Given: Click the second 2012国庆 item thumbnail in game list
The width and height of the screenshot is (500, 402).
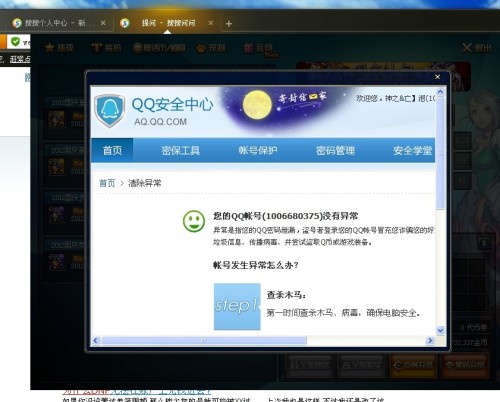Looking at the screenshot, I should pos(57,167).
